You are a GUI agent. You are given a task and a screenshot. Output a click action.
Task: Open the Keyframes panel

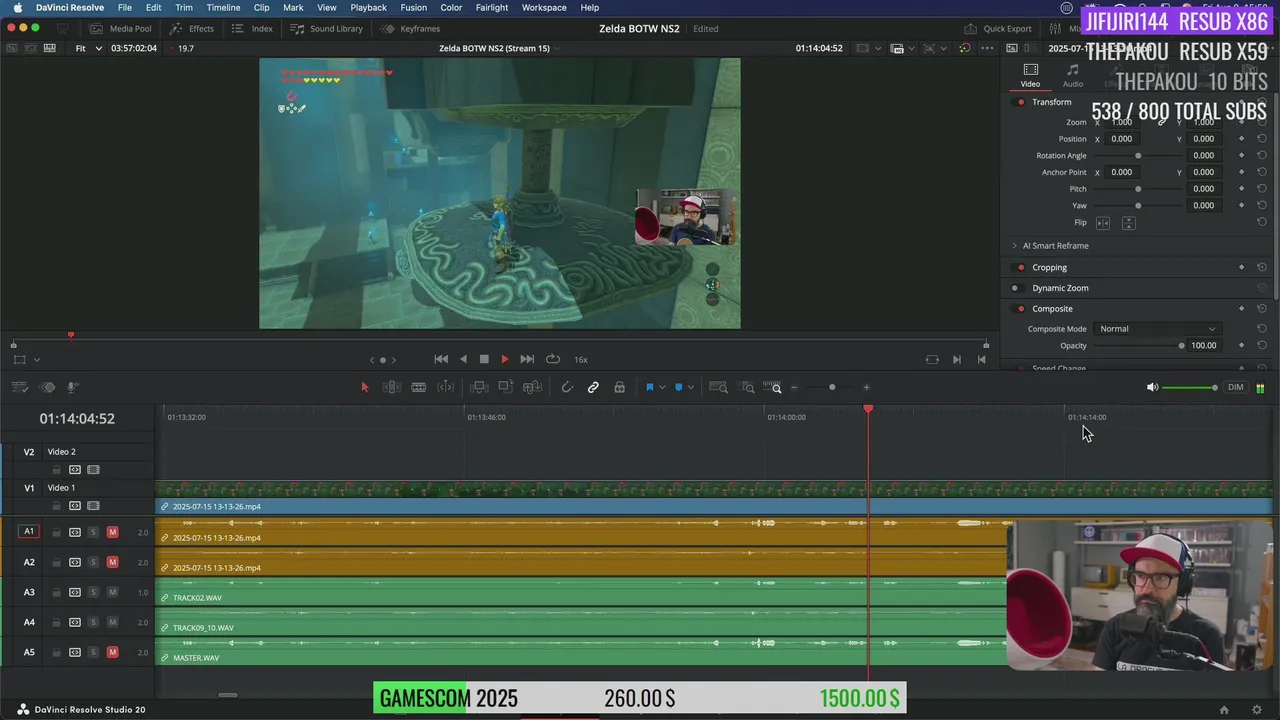pyautogui.click(x=410, y=29)
